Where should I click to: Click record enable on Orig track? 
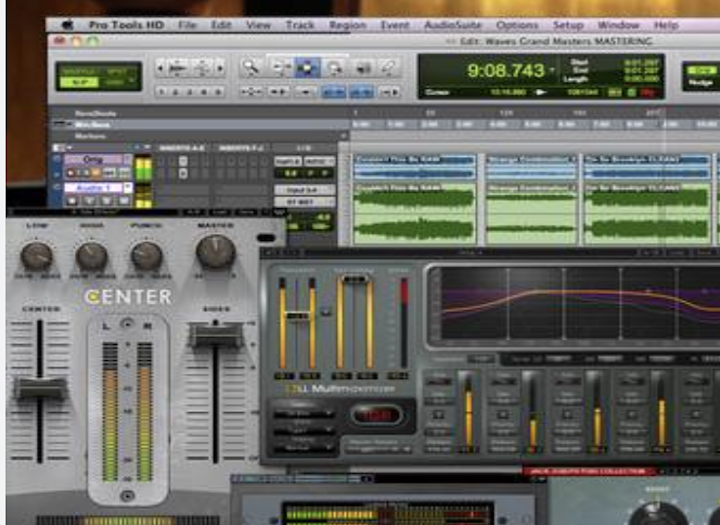click(72, 173)
